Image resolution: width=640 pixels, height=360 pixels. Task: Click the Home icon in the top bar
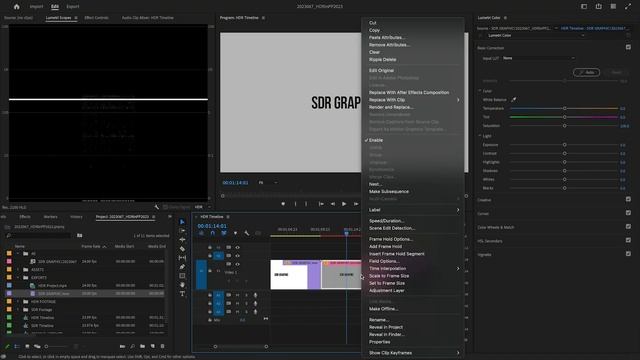coord(16,7)
